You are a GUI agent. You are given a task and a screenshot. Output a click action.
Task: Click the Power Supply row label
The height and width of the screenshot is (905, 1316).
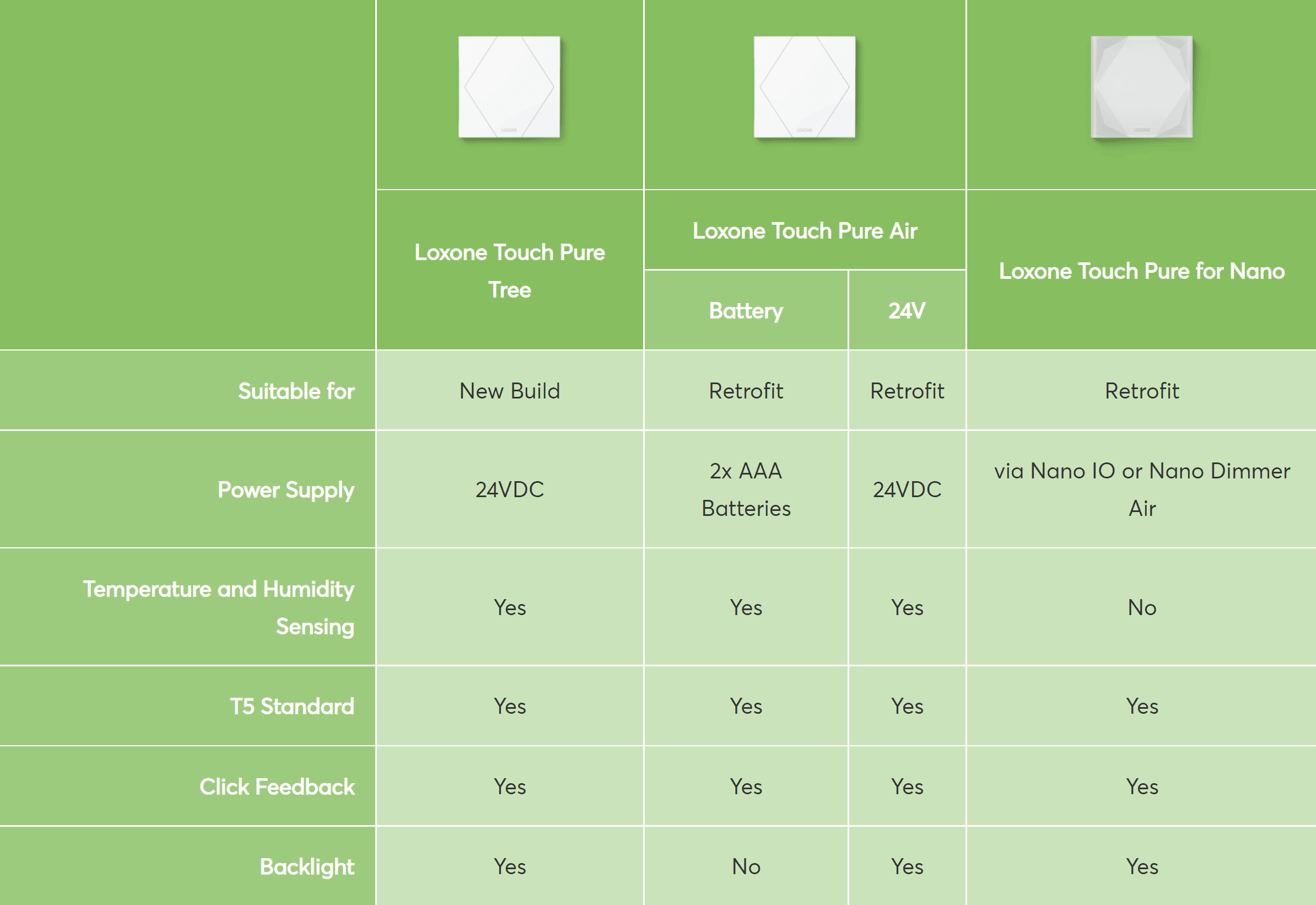pyautogui.click(x=286, y=490)
